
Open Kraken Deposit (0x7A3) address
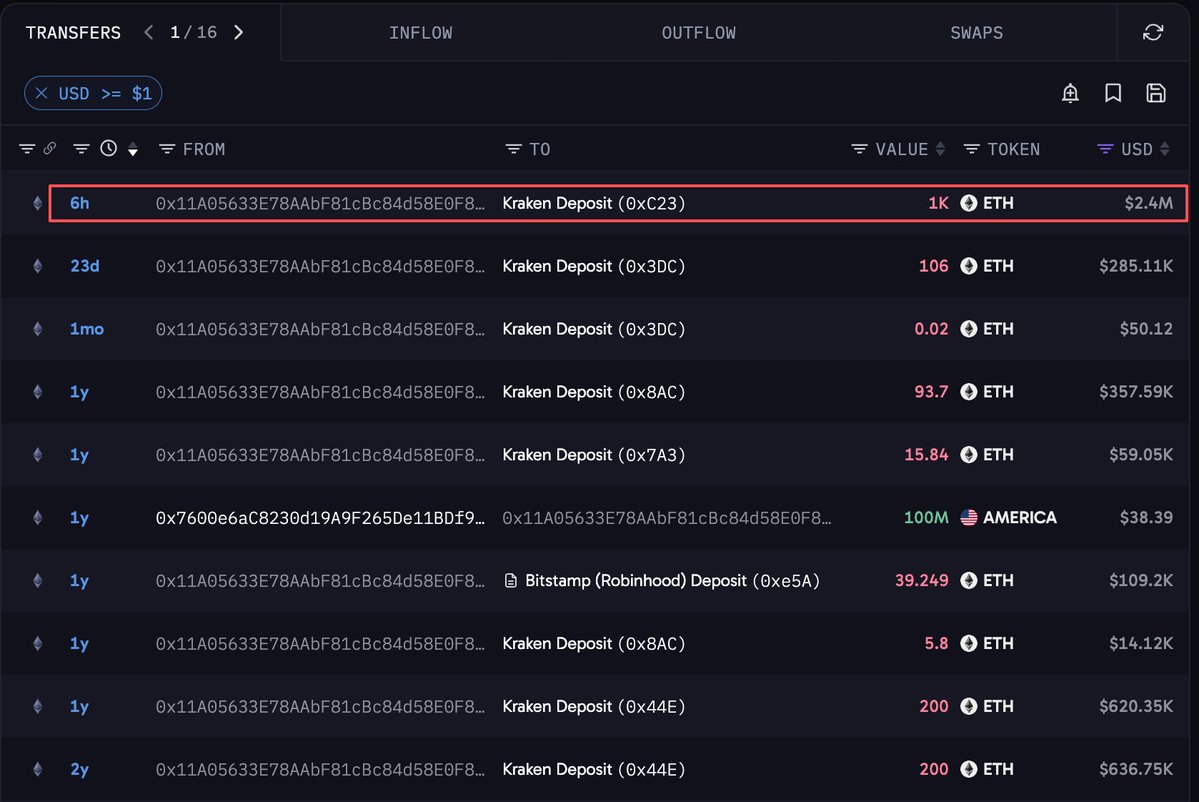pos(593,455)
